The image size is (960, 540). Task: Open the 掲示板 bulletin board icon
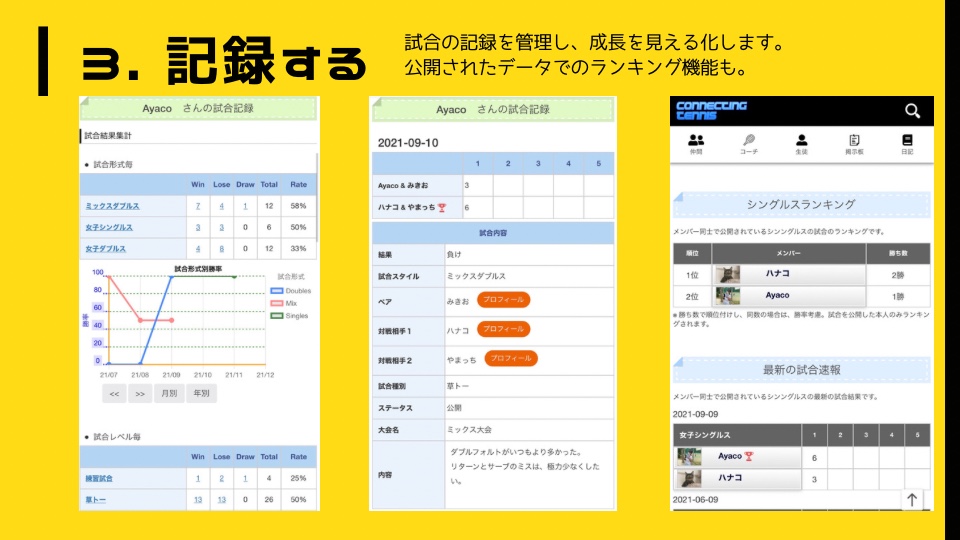(854, 145)
